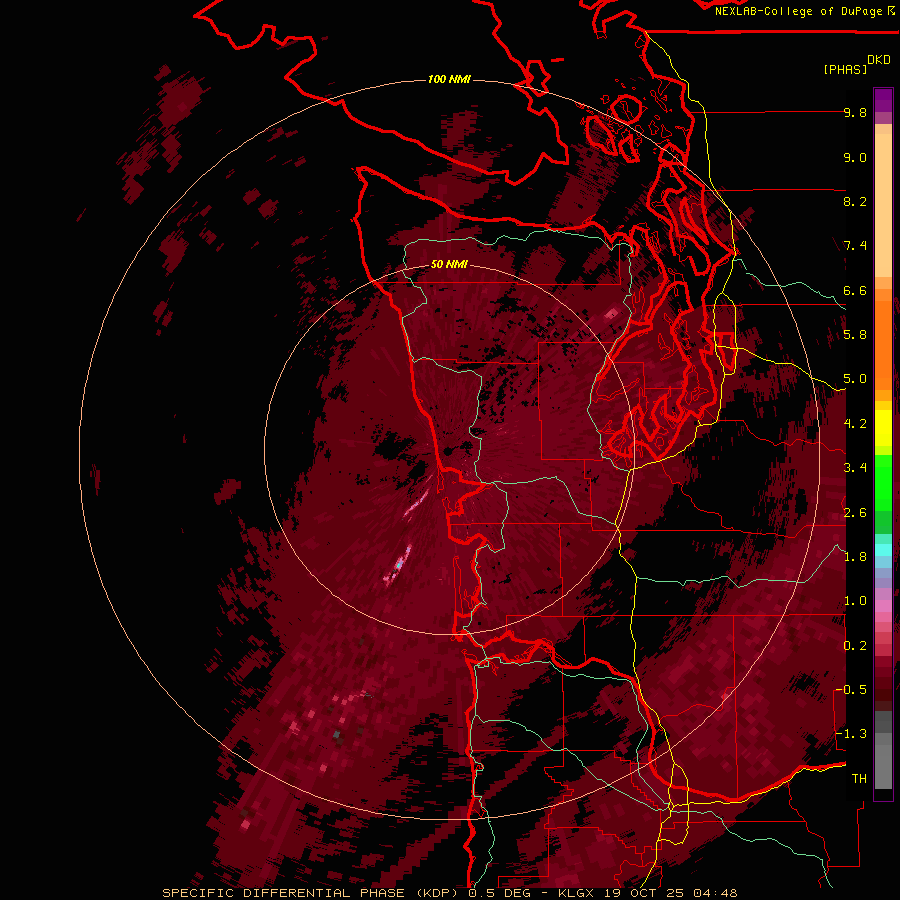Image resolution: width=900 pixels, height=900 pixels.
Task: Click the 9.0 scale value
Action: click(855, 157)
